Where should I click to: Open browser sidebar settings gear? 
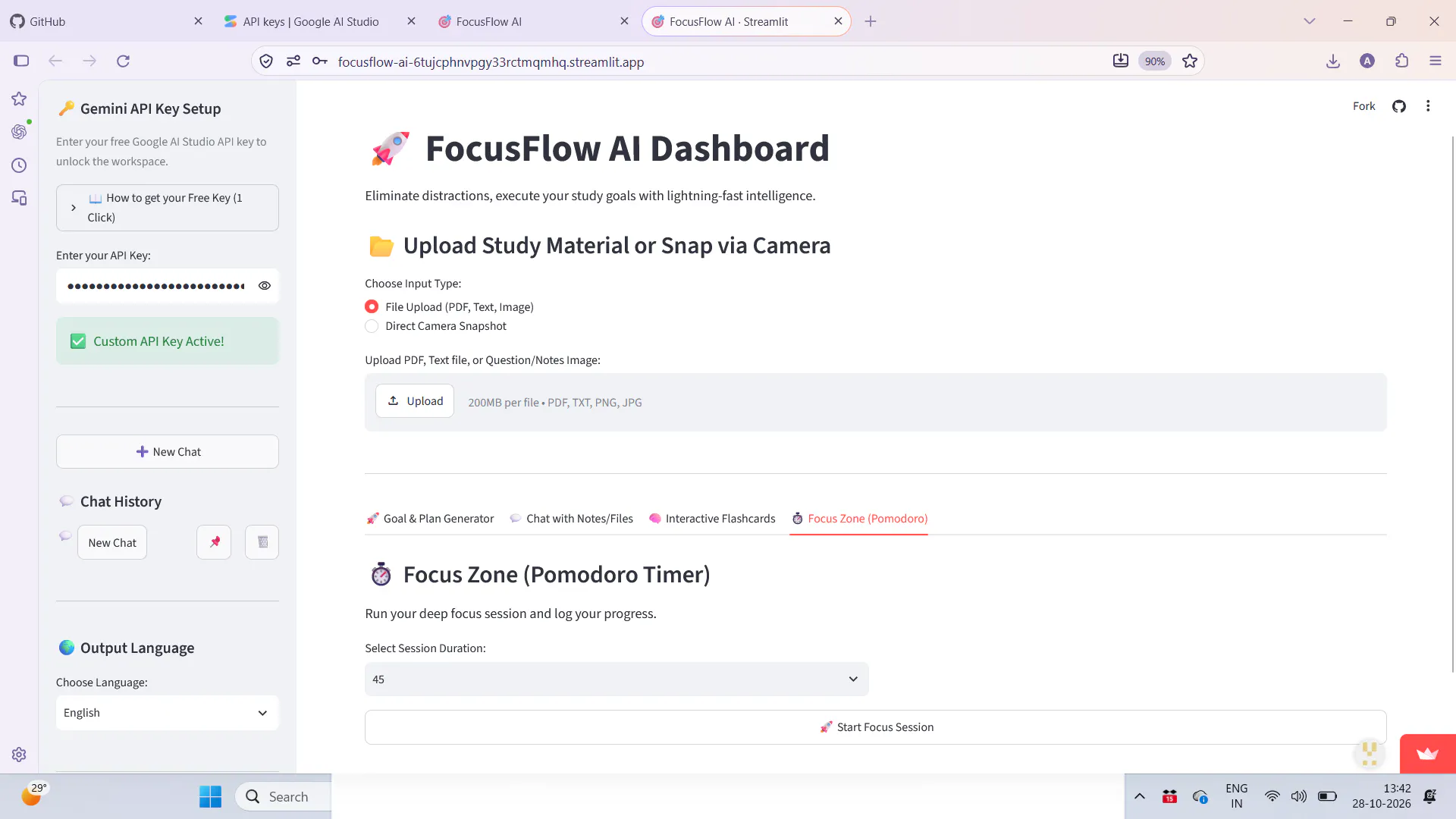19,755
